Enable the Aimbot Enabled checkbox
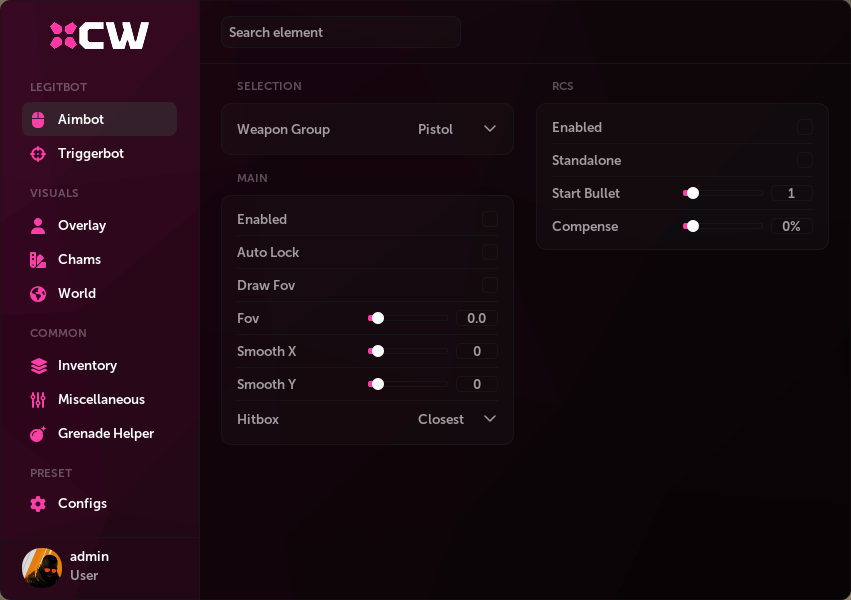851x600 pixels. 490,219
